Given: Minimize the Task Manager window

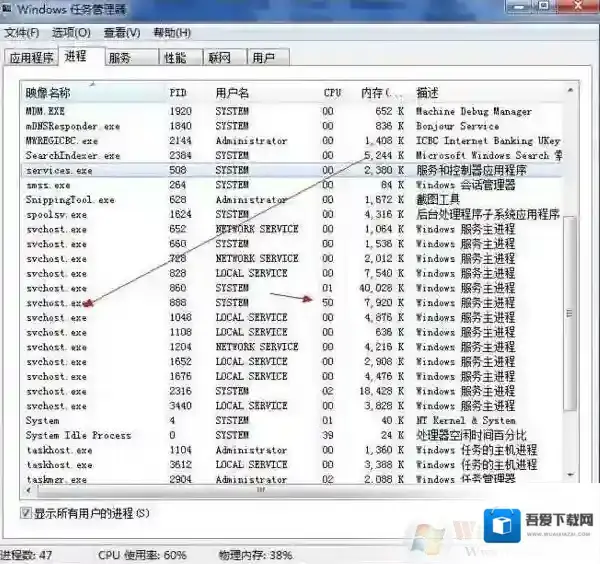Looking at the screenshot, I should pyautogui.click(x=521, y=7).
